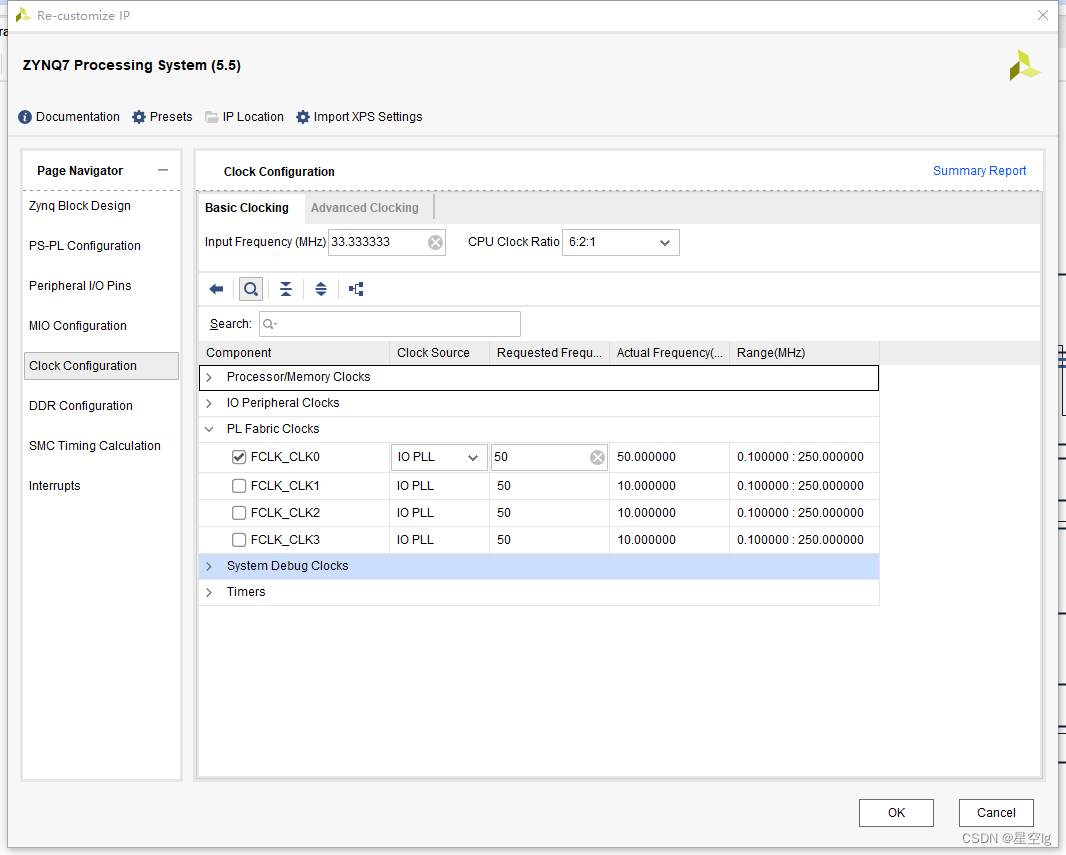The image size is (1066, 855).
Task: Click the Range(MHz) column header
Action: [x=804, y=353]
